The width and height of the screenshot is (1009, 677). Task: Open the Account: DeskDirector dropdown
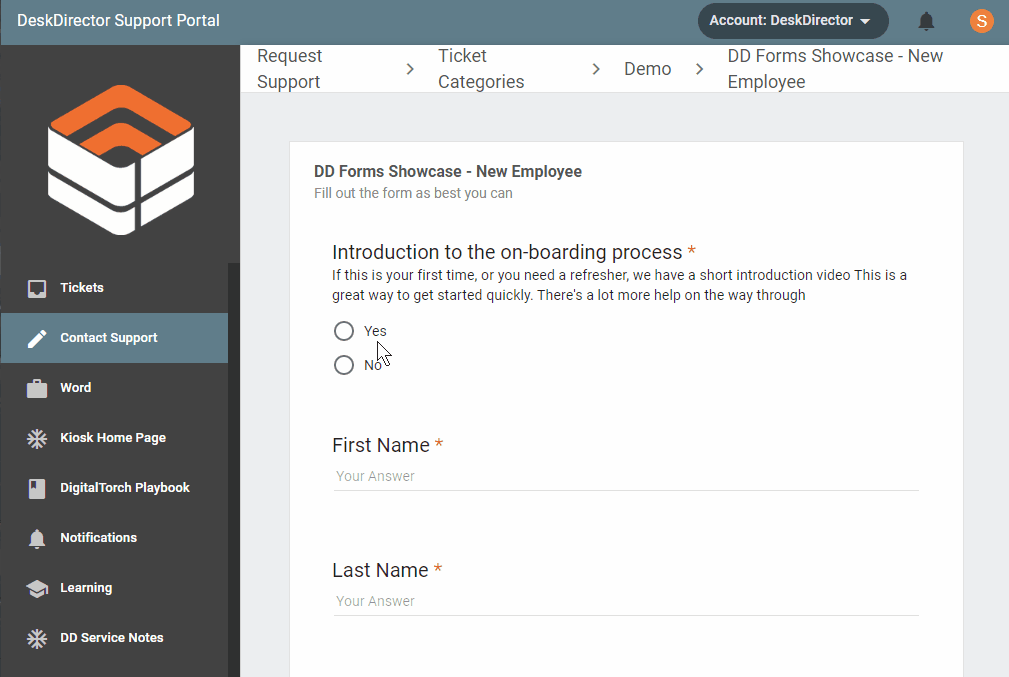(793, 21)
